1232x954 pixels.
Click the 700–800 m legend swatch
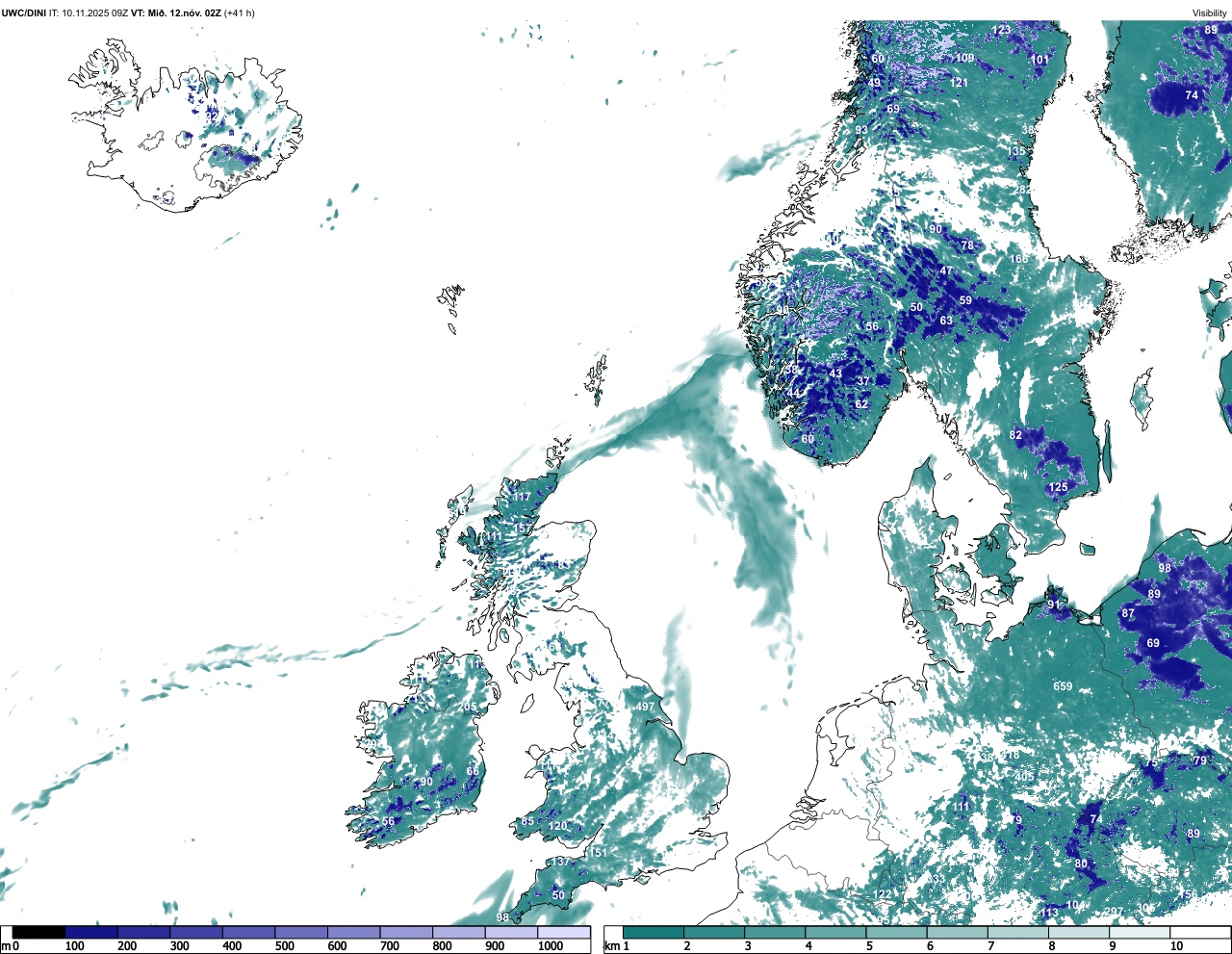[406, 932]
